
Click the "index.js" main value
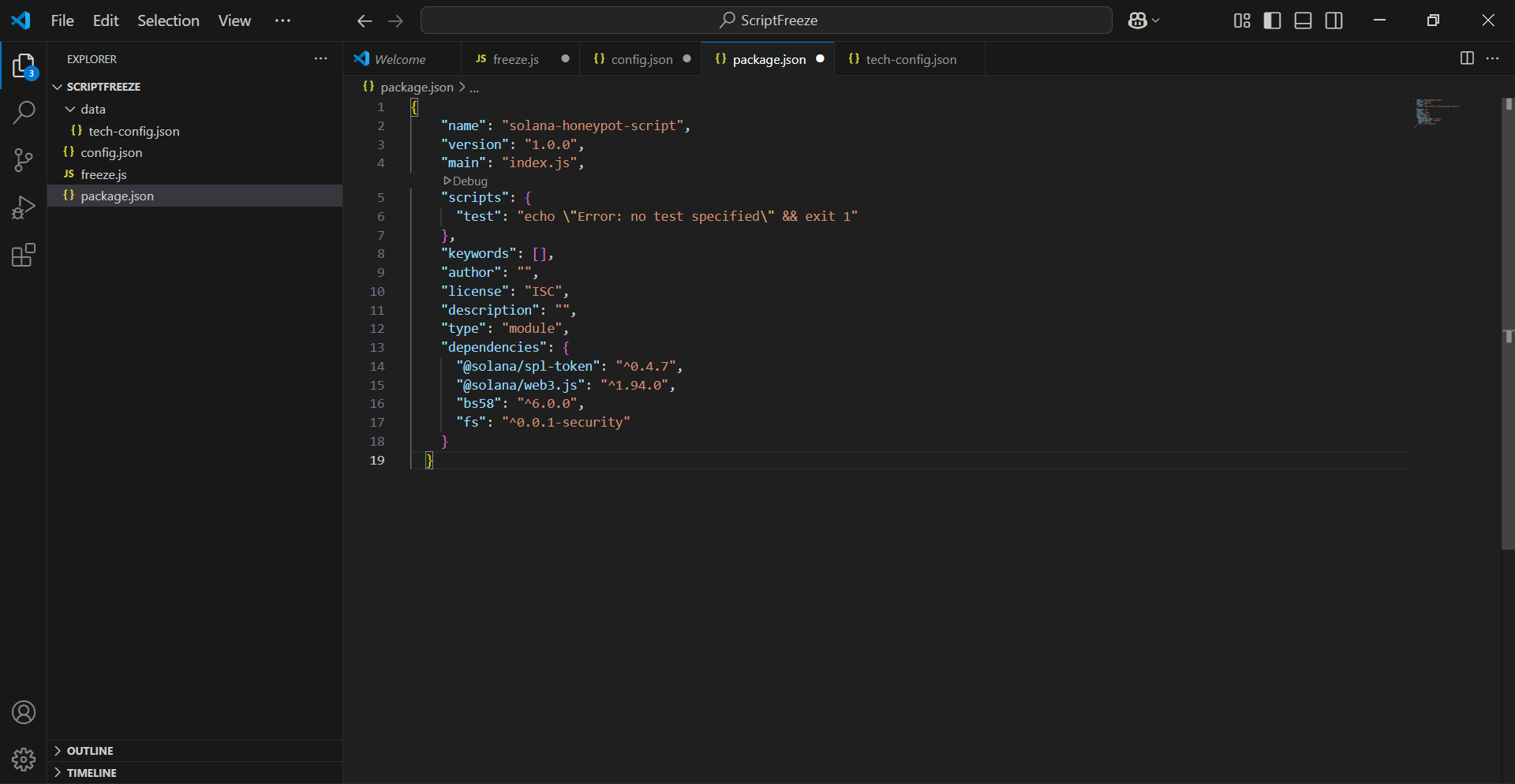pyautogui.click(x=540, y=163)
